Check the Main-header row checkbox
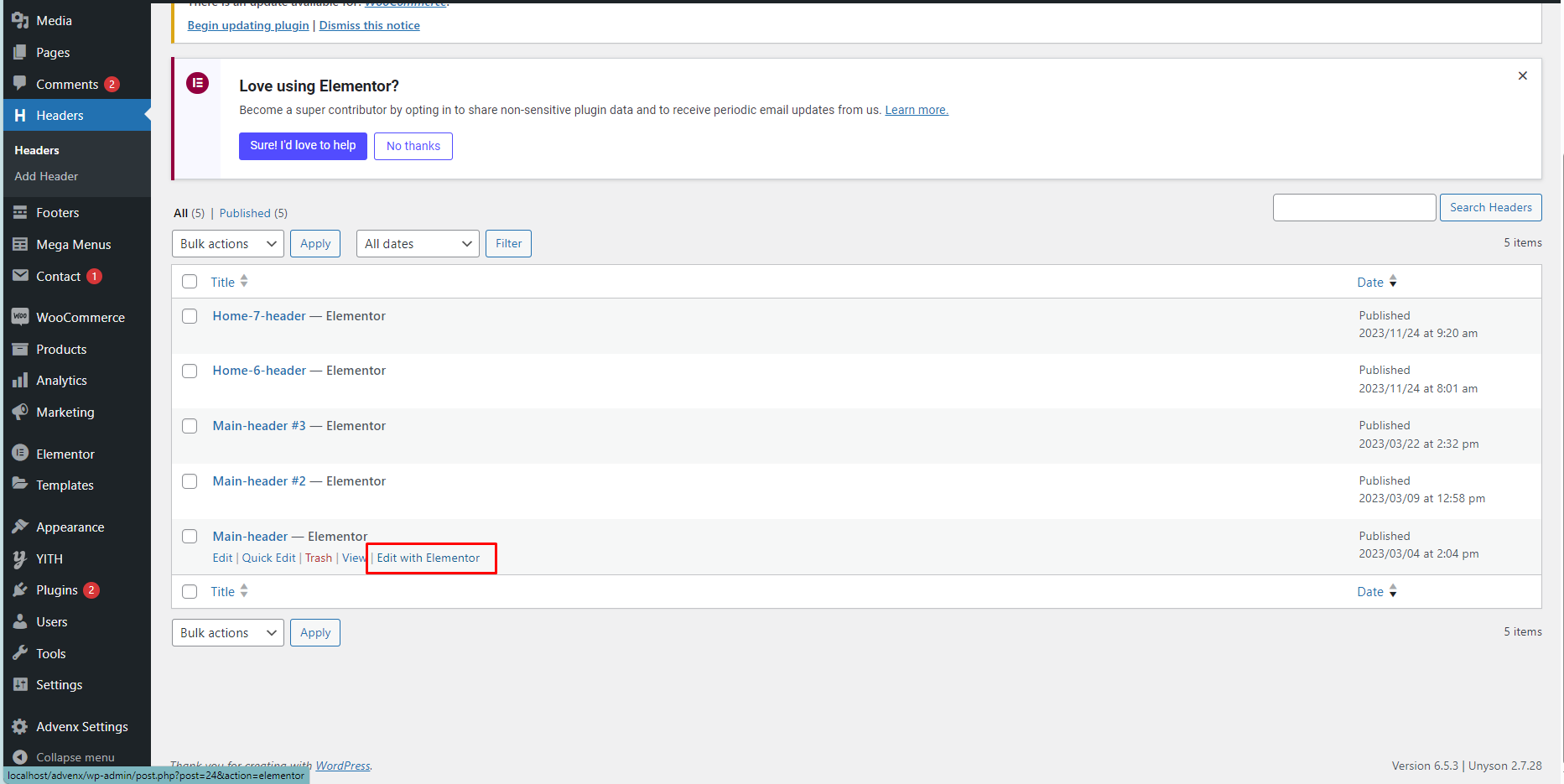The width and height of the screenshot is (1564, 784). point(190,536)
